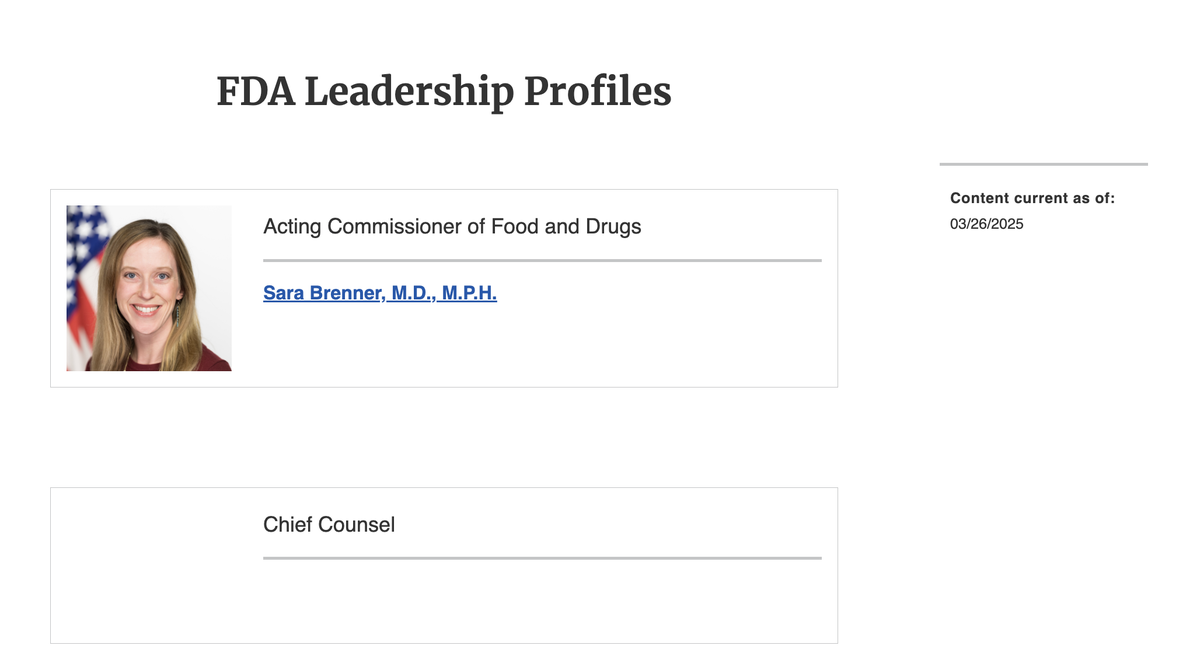Image resolution: width=1200 pixels, height=656 pixels.
Task: Click the divider line under Acting Commissioner title
Action: point(542,260)
